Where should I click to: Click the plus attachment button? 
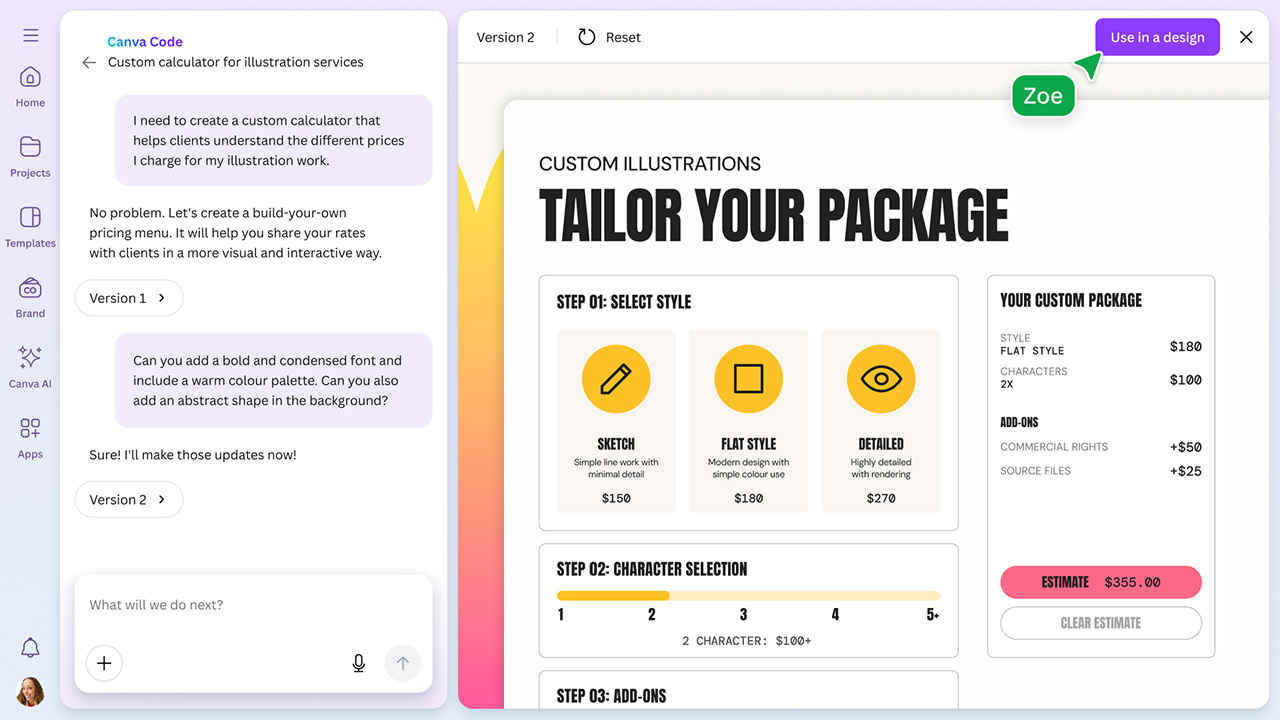104,663
